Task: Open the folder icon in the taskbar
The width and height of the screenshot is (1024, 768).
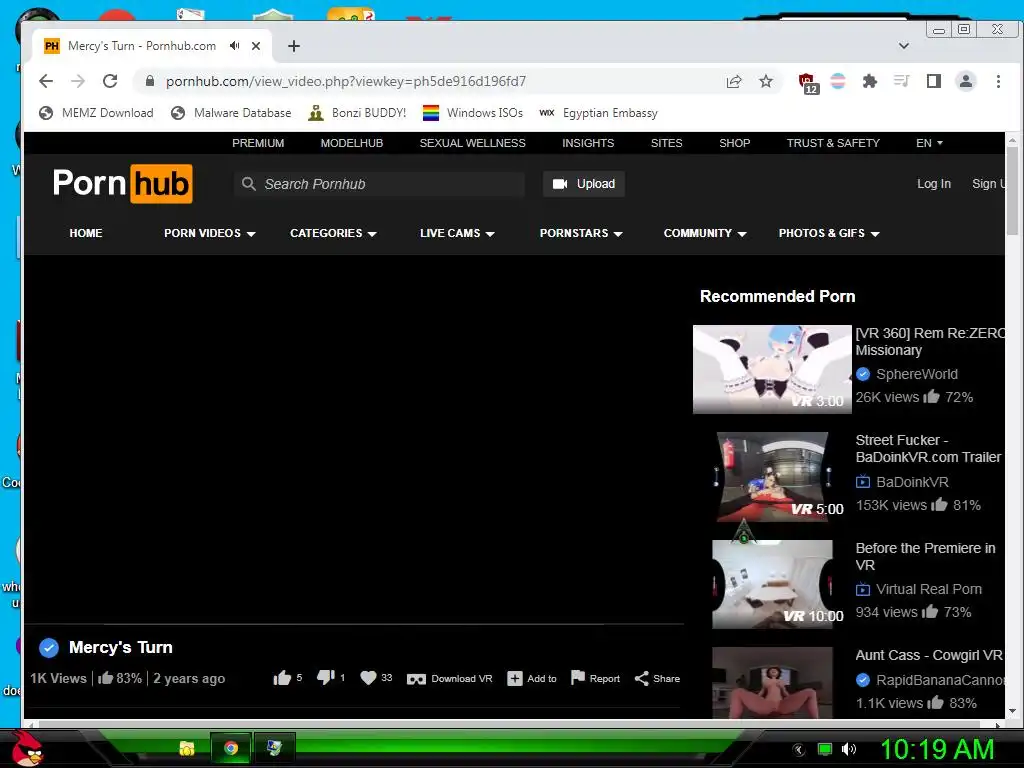Action: (187, 748)
